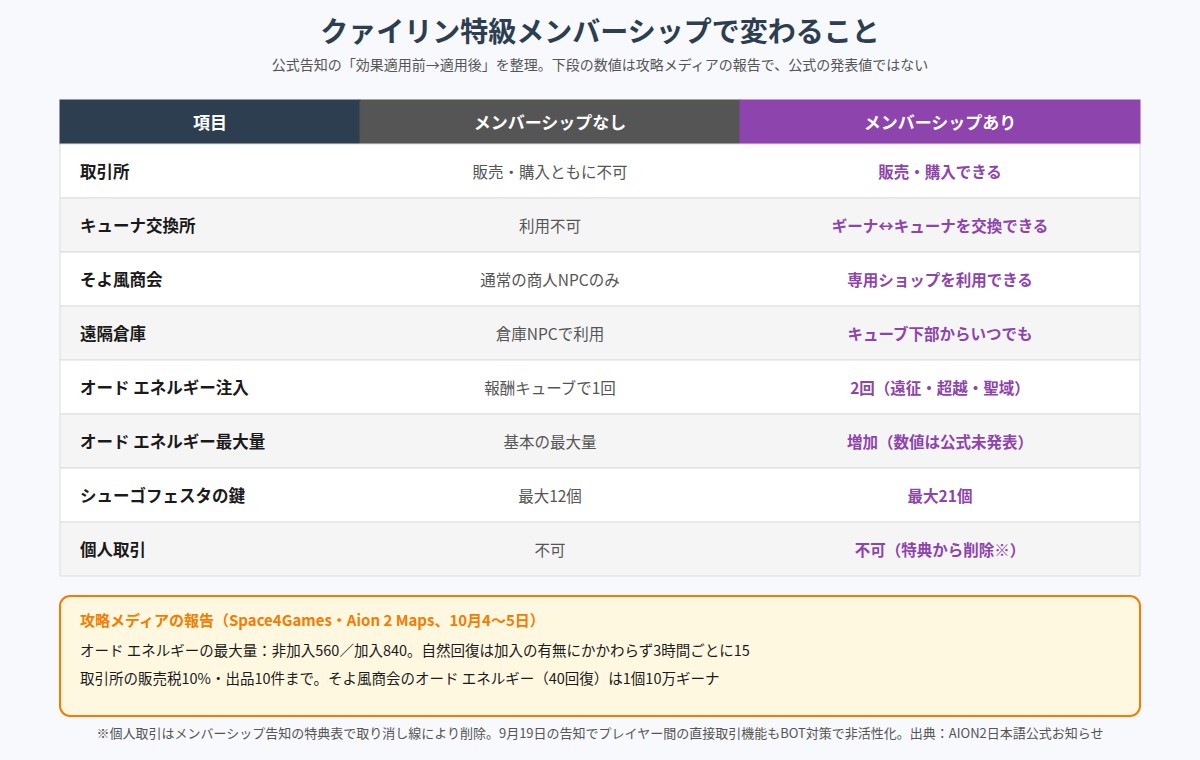Click the 利用不可 cell
Screen dimensions: 1200x760
(x=550, y=226)
